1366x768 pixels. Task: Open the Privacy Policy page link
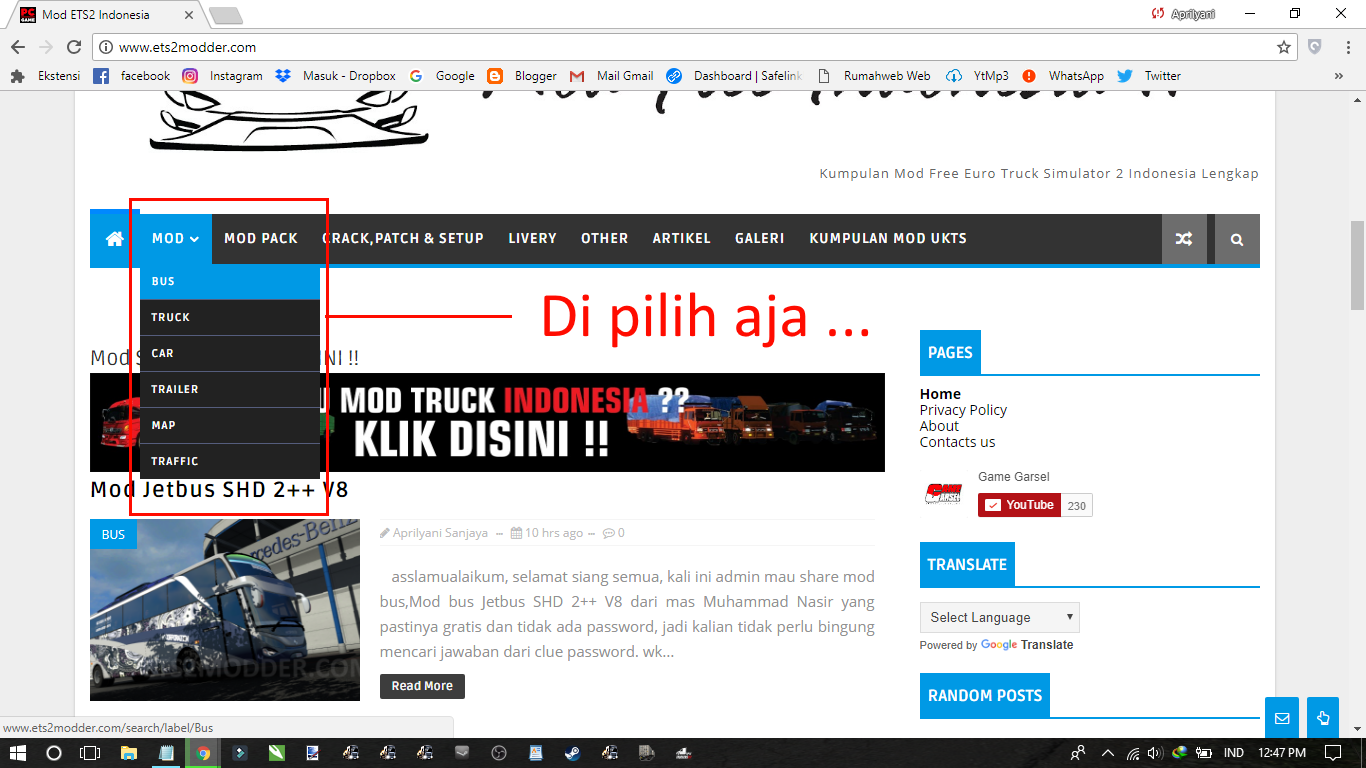(963, 410)
